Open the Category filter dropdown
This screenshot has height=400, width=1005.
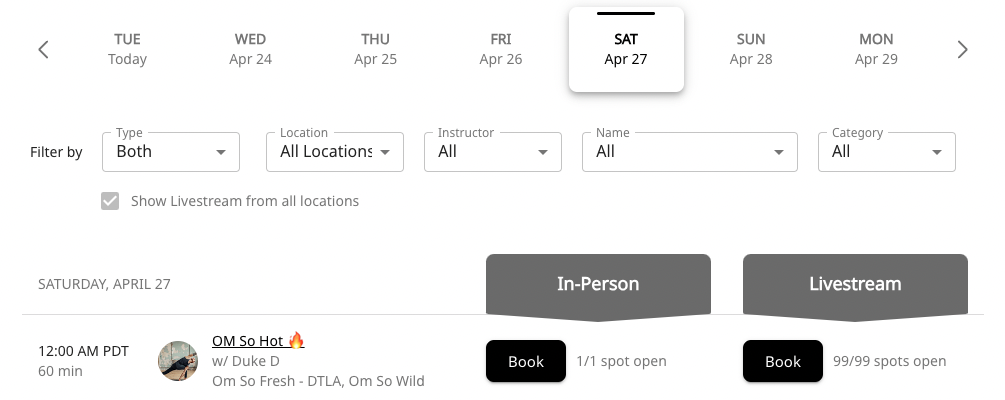click(x=886, y=152)
